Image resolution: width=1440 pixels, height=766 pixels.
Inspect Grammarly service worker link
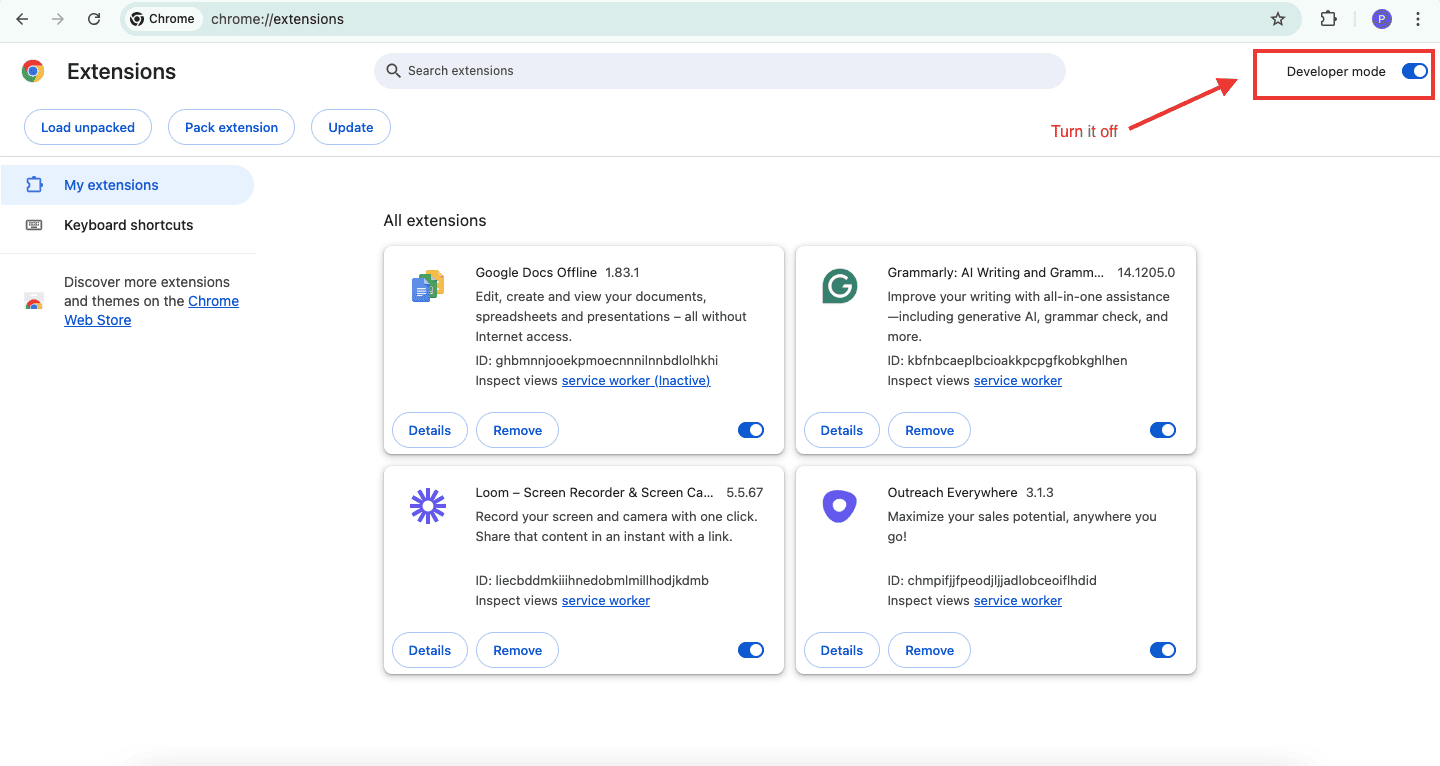(x=1018, y=381)
